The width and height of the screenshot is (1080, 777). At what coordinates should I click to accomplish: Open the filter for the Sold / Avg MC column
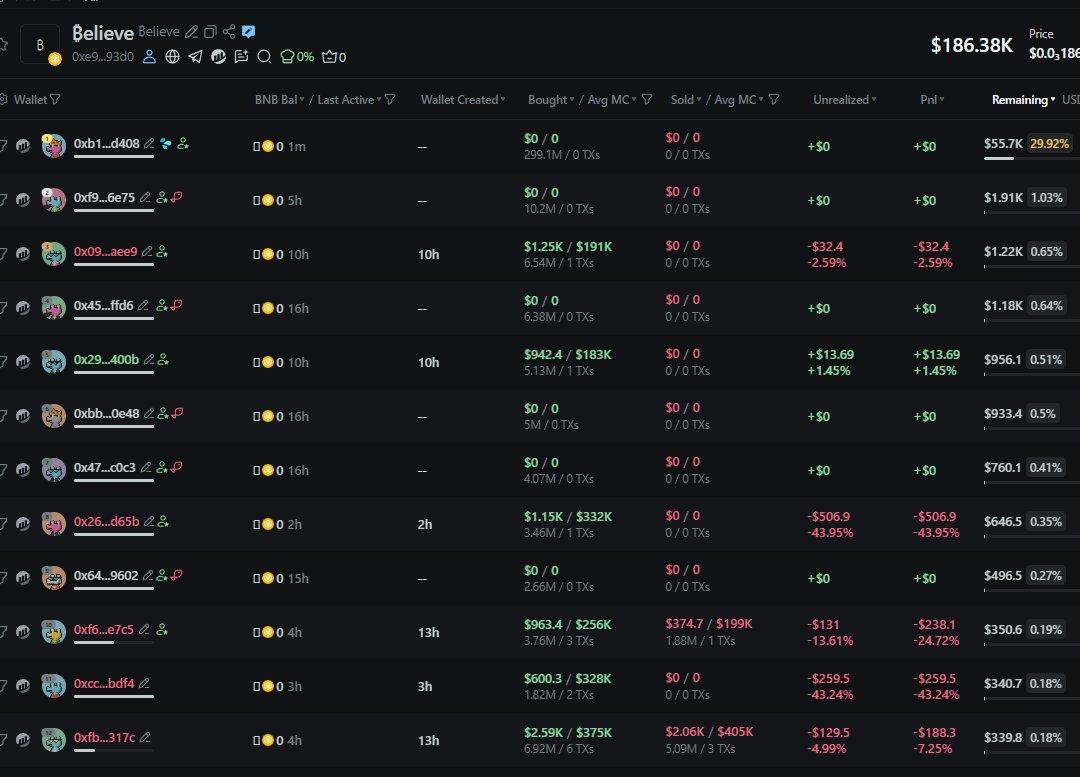774,100
